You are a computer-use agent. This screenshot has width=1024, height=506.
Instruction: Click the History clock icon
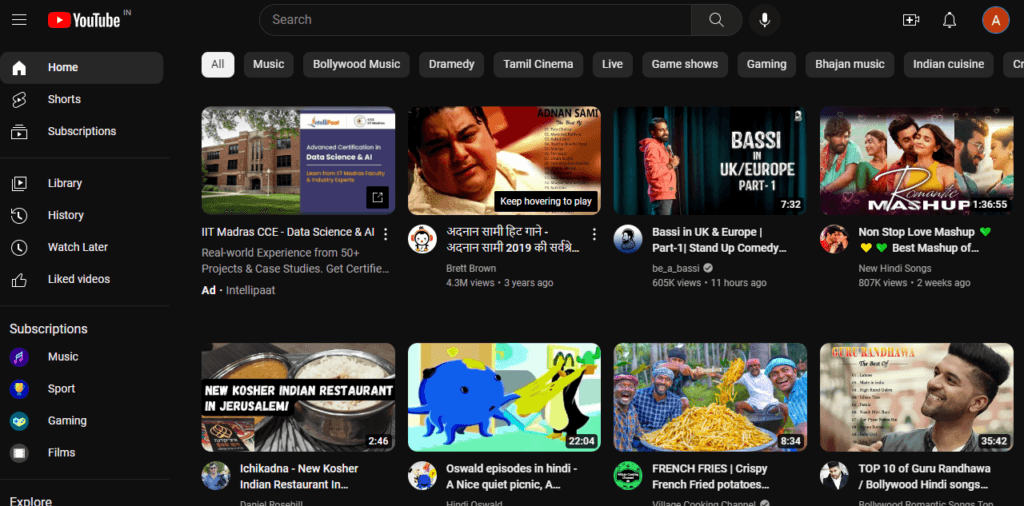click(x=20, y=215)
